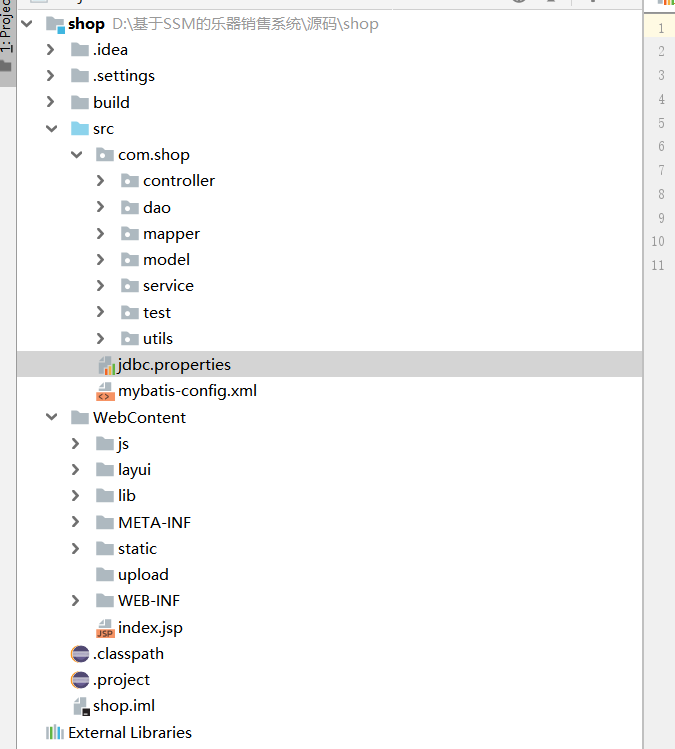This screenshot has width=675, height=749.
Task: Click the controller package icon
Action: (x=129, y=181)
